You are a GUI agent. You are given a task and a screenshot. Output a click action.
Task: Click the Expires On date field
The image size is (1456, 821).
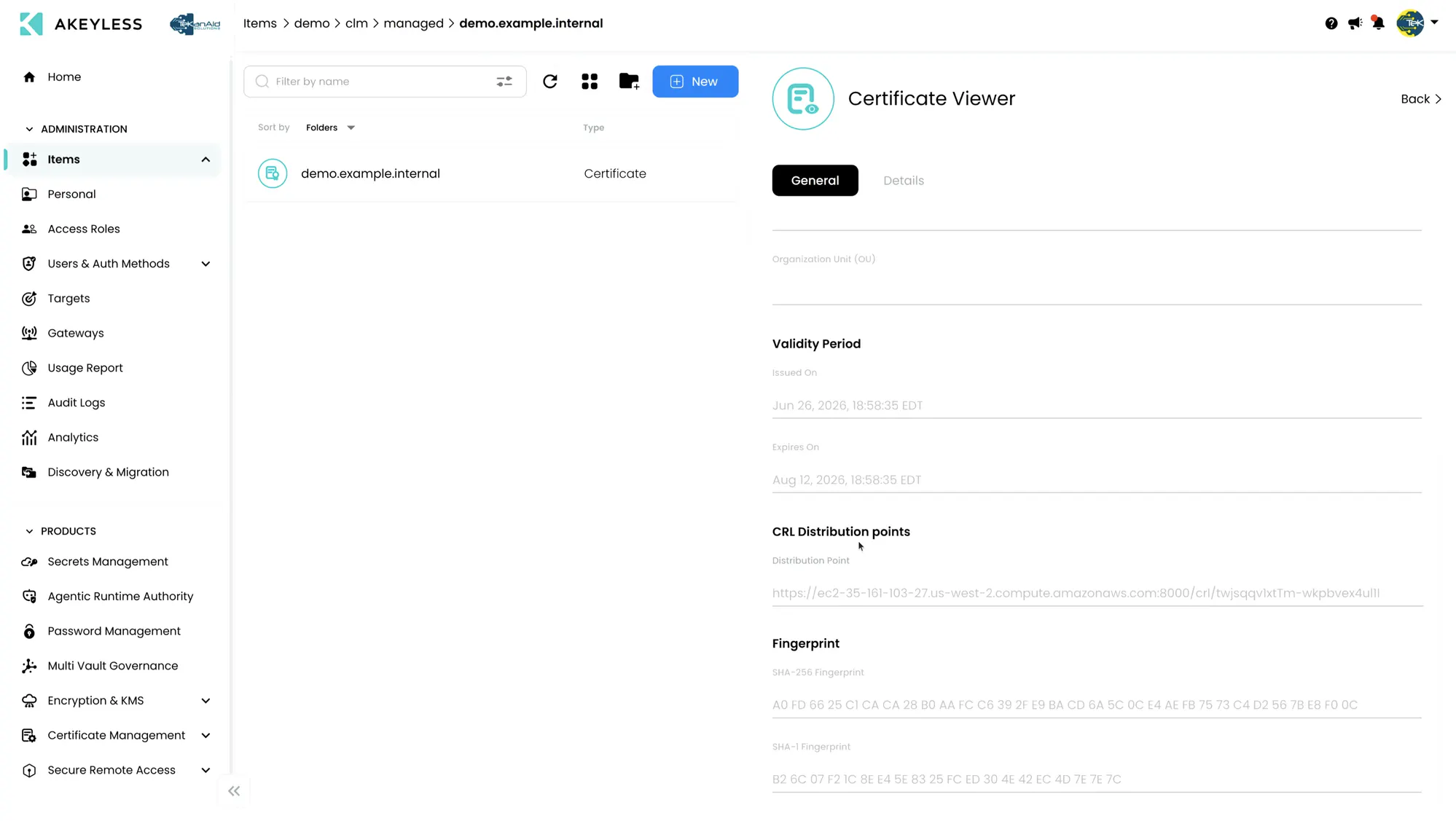(x=1097, y=480)
